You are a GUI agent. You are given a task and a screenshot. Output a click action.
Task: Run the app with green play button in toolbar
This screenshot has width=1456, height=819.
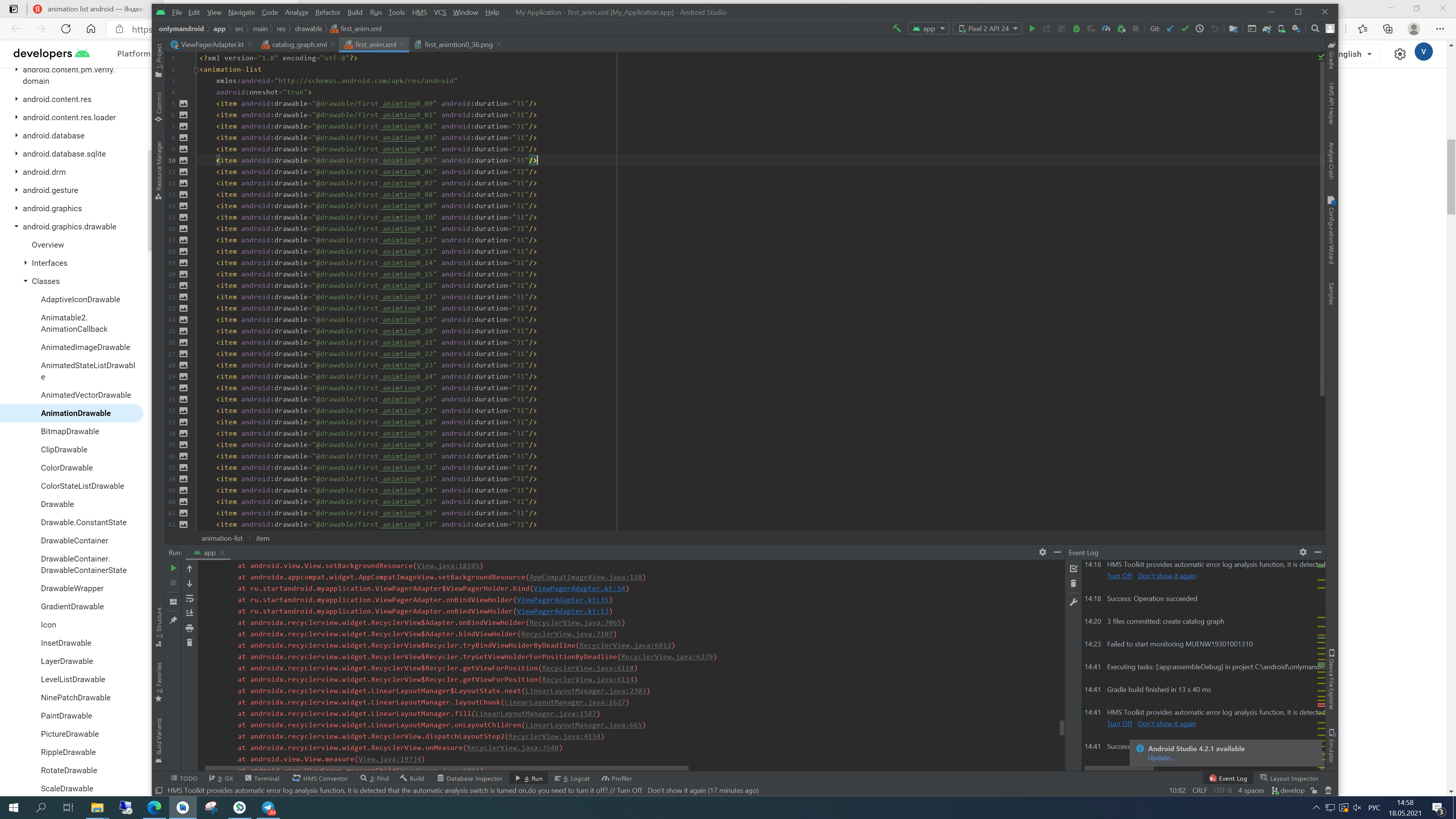coord(1032,28)
